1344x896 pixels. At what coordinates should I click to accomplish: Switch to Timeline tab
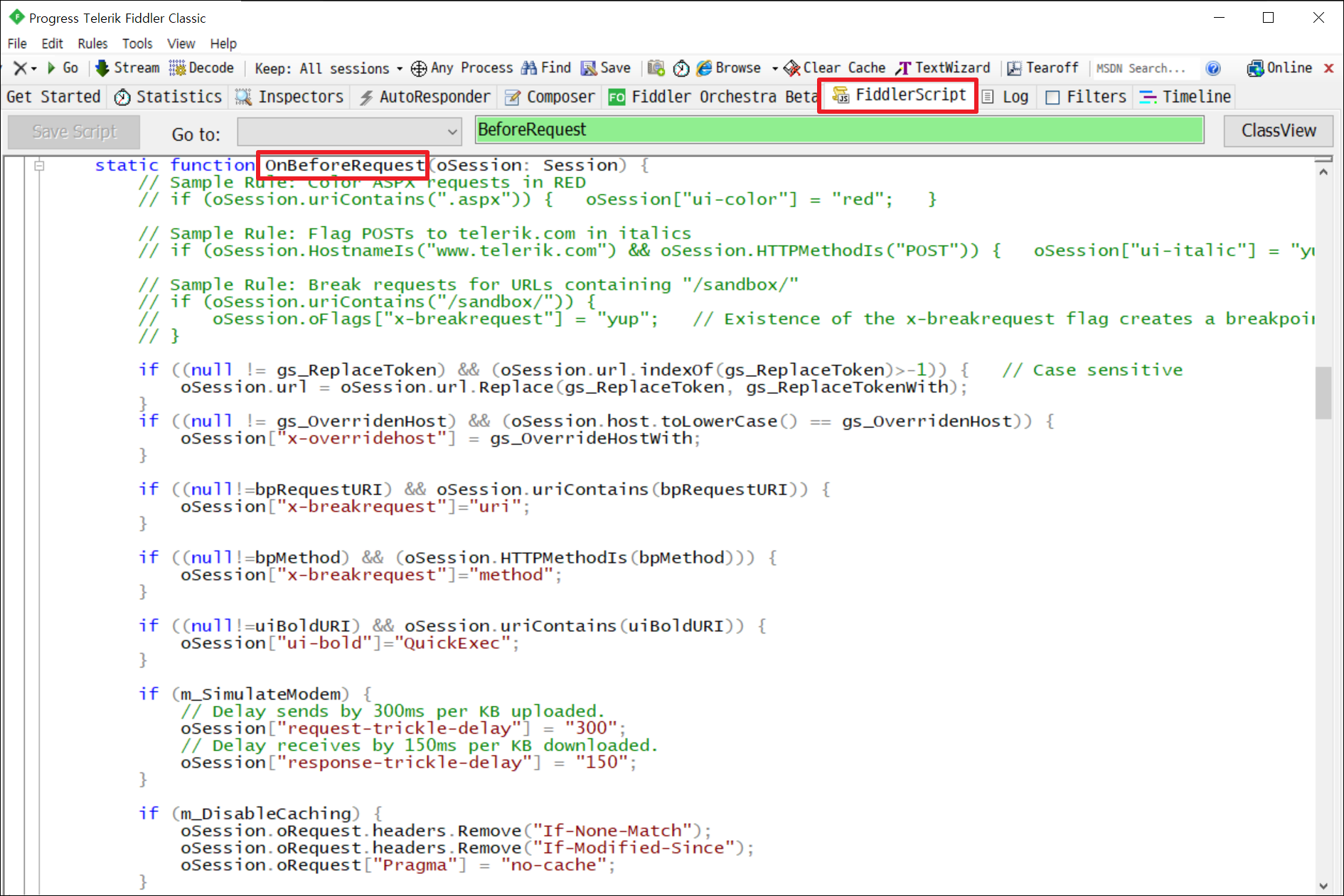[1185, 97]
